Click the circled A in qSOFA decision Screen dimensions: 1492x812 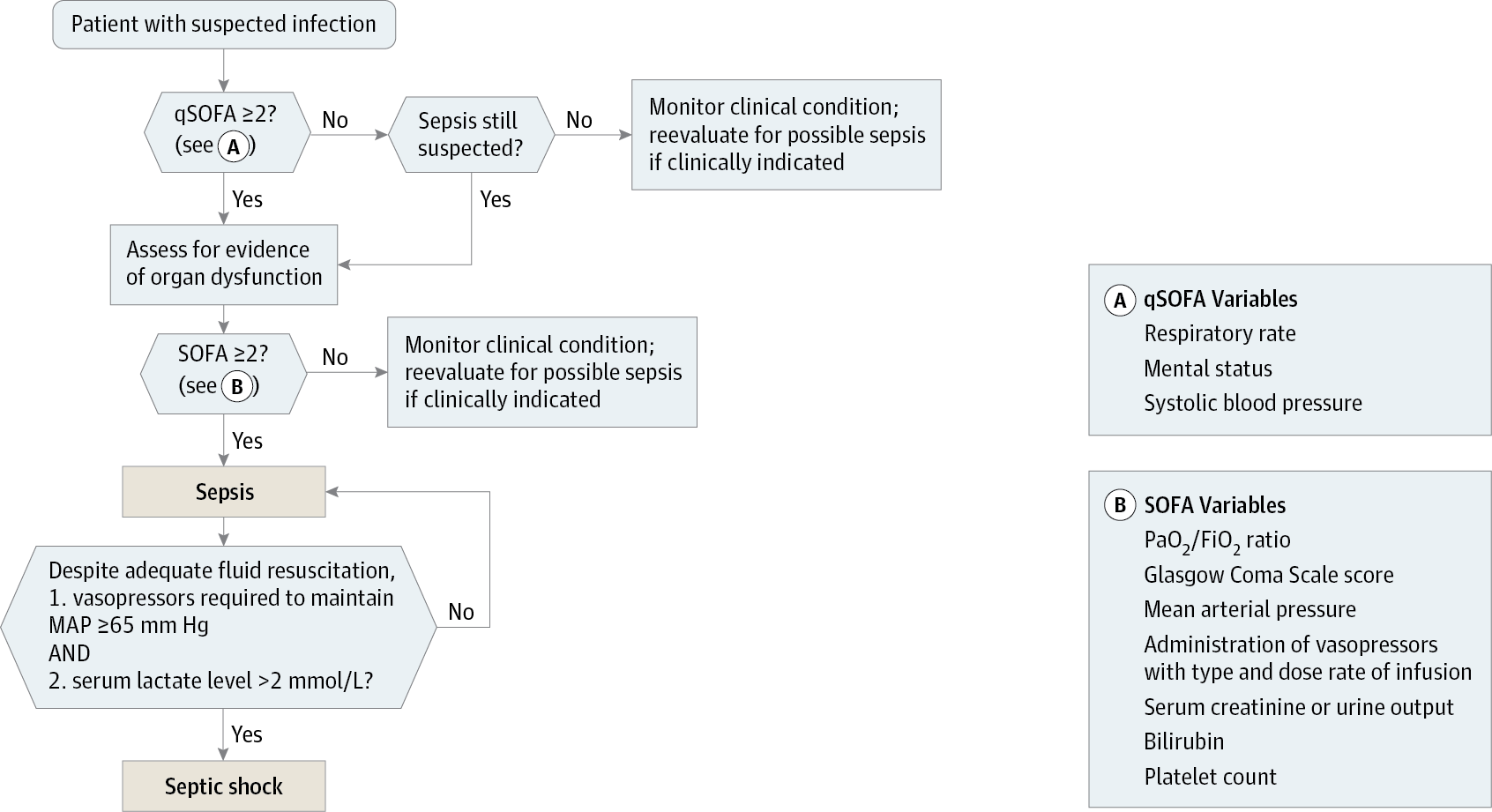(x=234, y=147)
